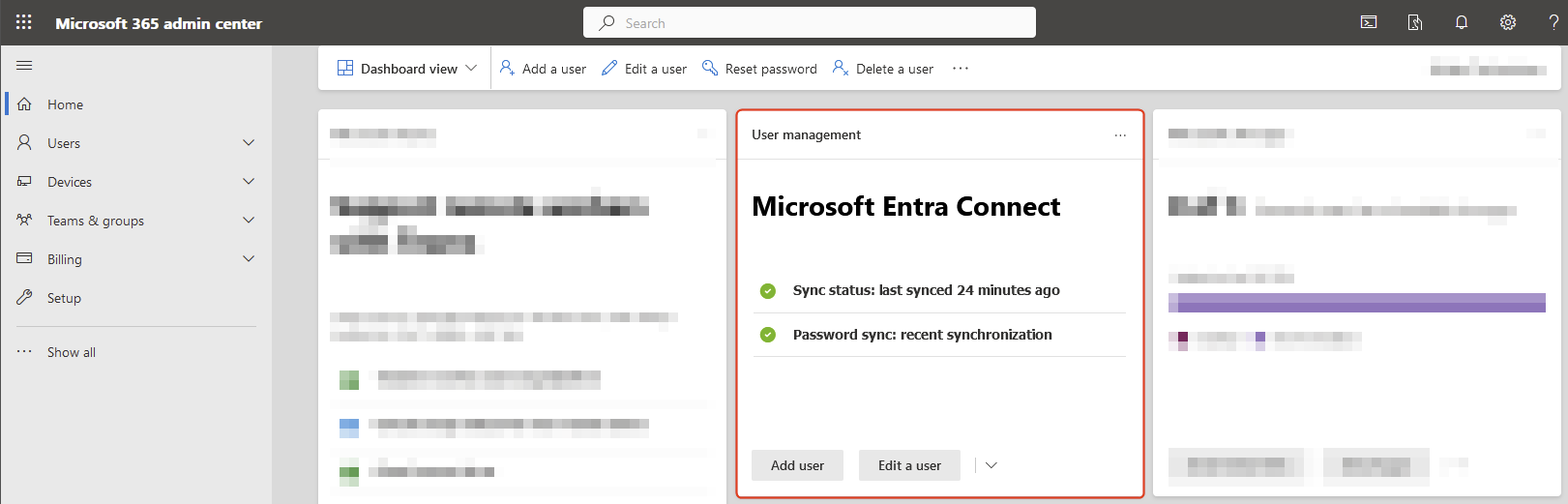This screenshot has width=1568, height=504.
Task: Click Edit a user button in card
Action: pyautogui.click(x=909, y=465)
